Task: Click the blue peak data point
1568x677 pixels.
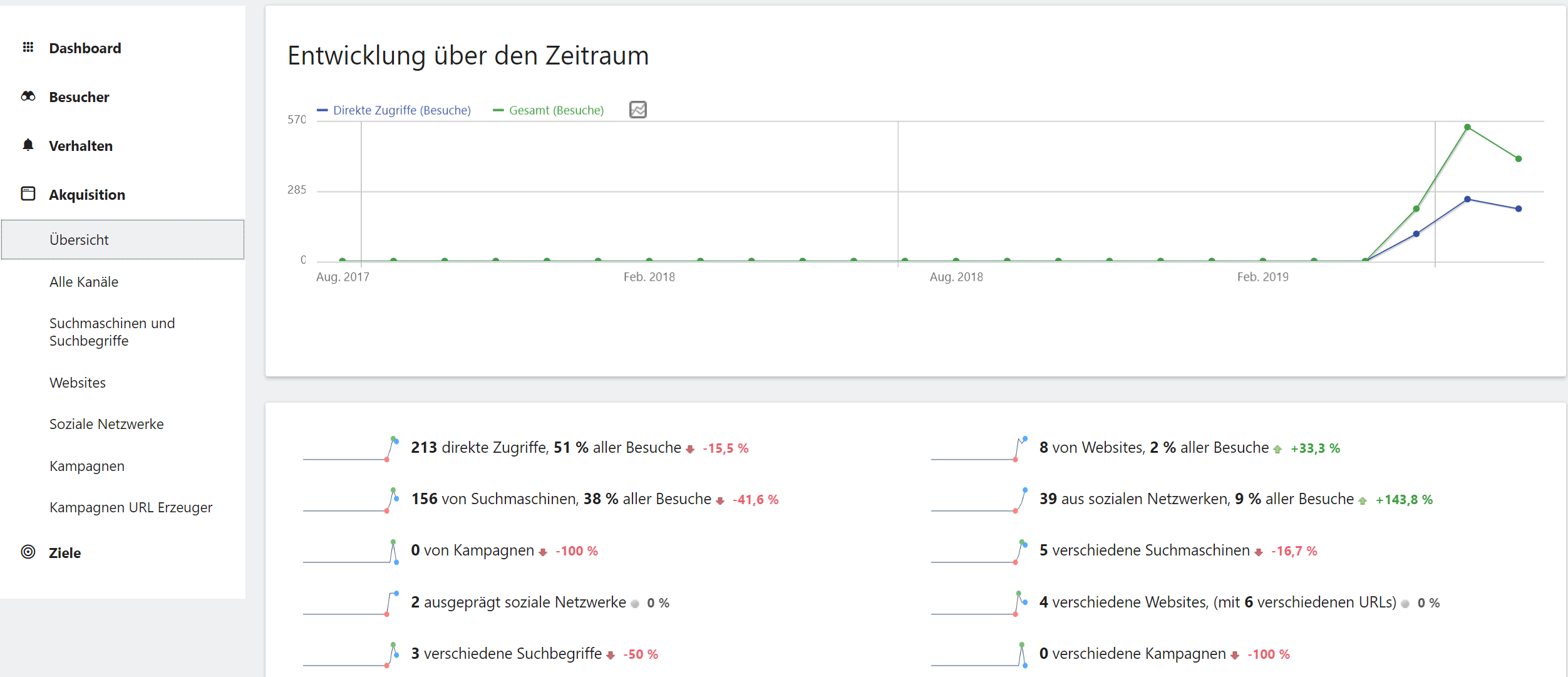Action: pyautogui.click(x=1467, y=199)
